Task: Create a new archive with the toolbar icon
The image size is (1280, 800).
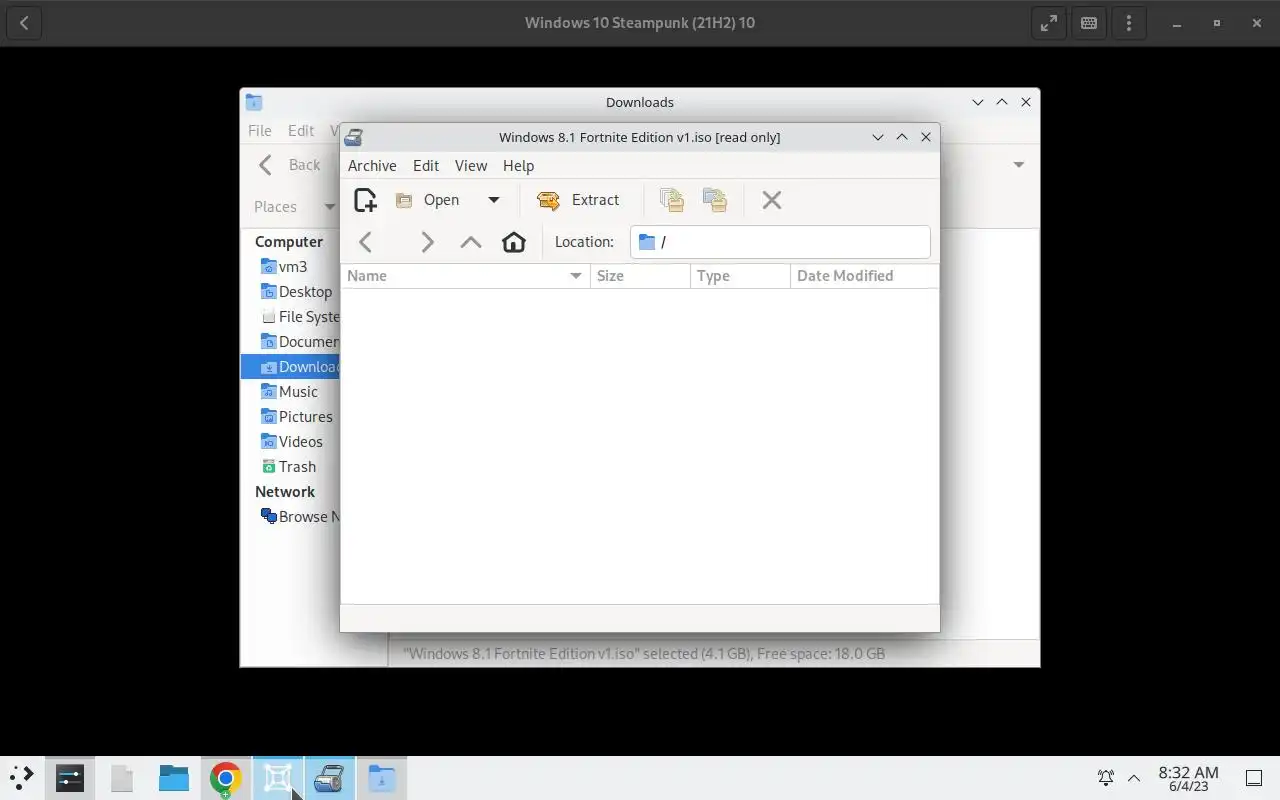Action: (x=366, y=200)
